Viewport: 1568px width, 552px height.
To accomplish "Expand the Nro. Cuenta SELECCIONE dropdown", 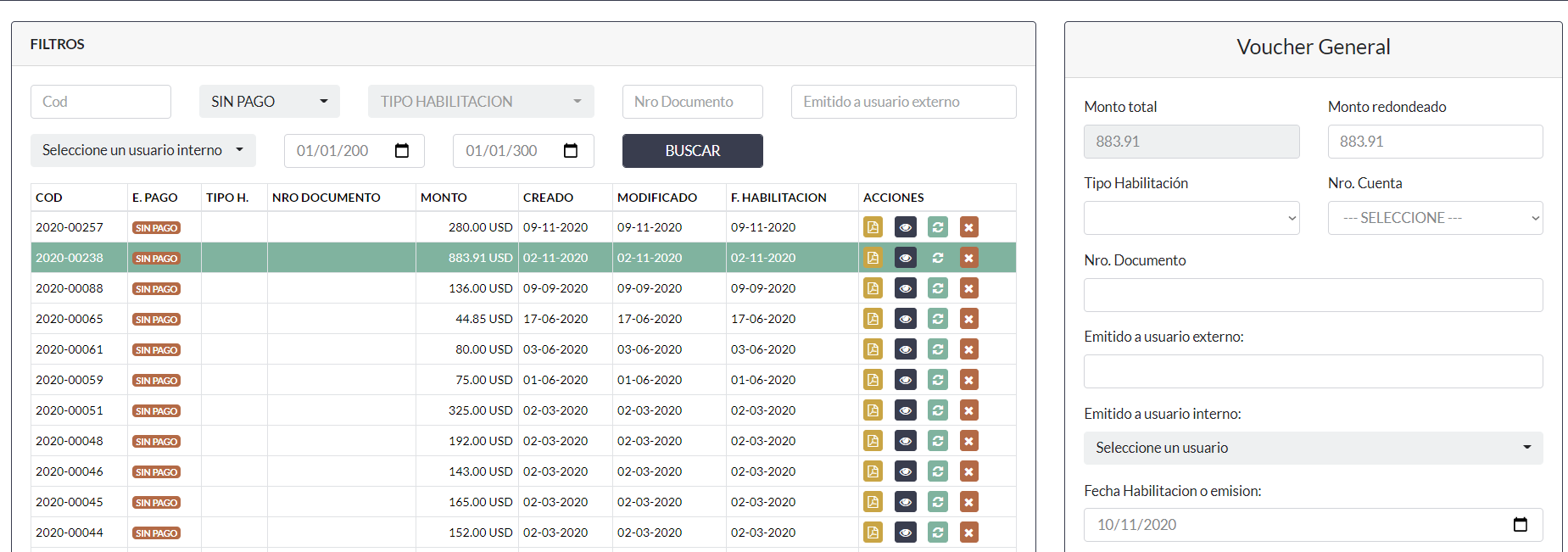I will pos(1434,218).
